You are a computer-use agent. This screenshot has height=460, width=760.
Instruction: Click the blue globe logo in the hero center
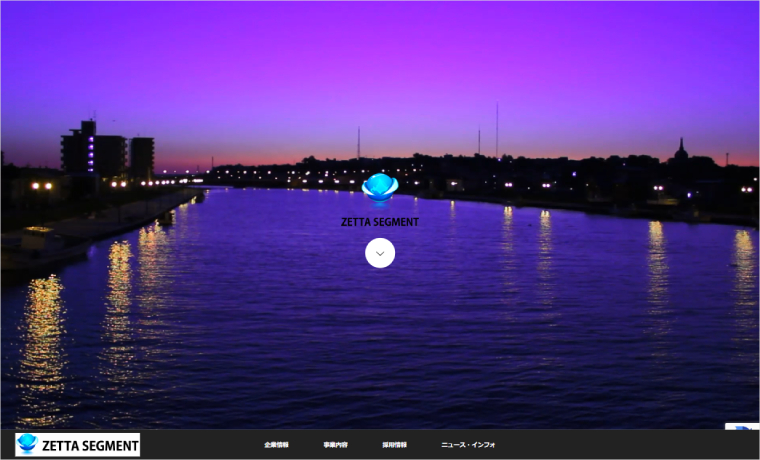pyautogui.click(x=379, y=187)
